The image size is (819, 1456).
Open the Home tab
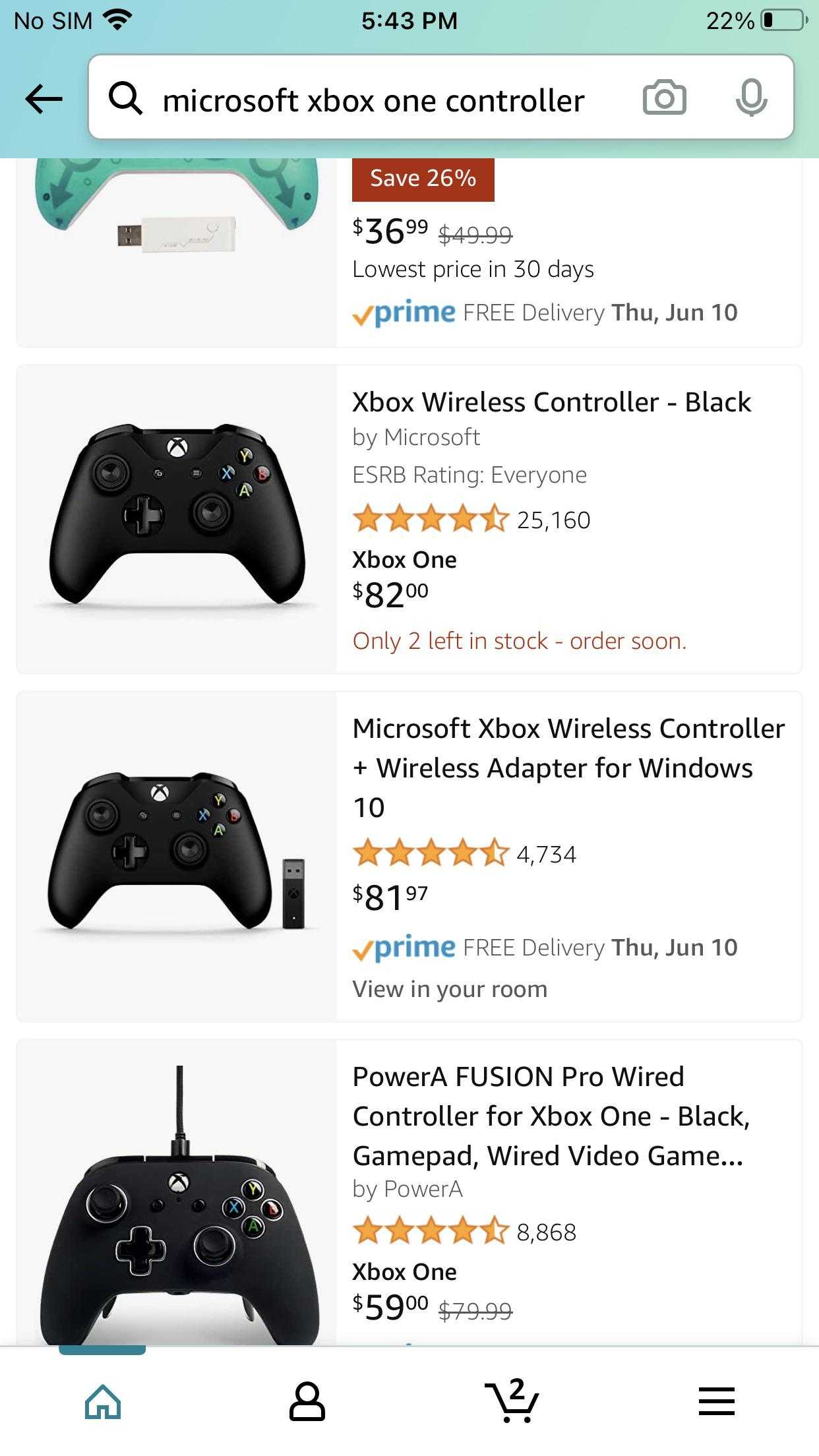coord(103,1401)
